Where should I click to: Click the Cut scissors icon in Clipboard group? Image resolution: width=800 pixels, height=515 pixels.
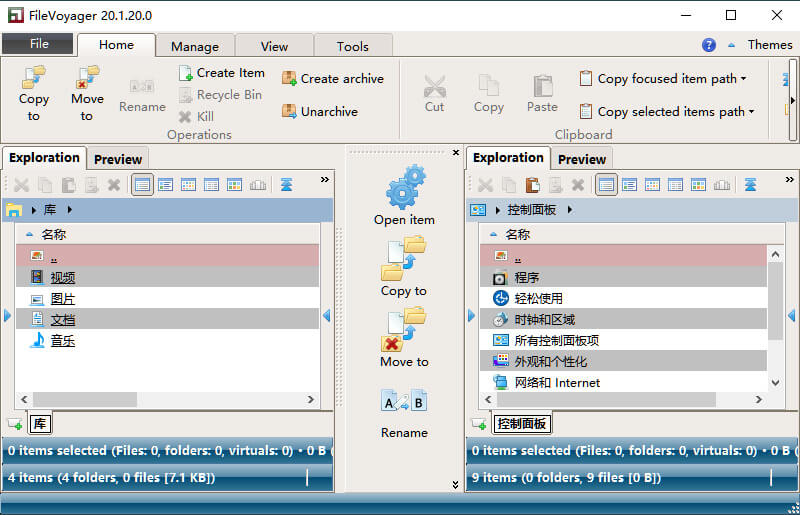(435, 86)
